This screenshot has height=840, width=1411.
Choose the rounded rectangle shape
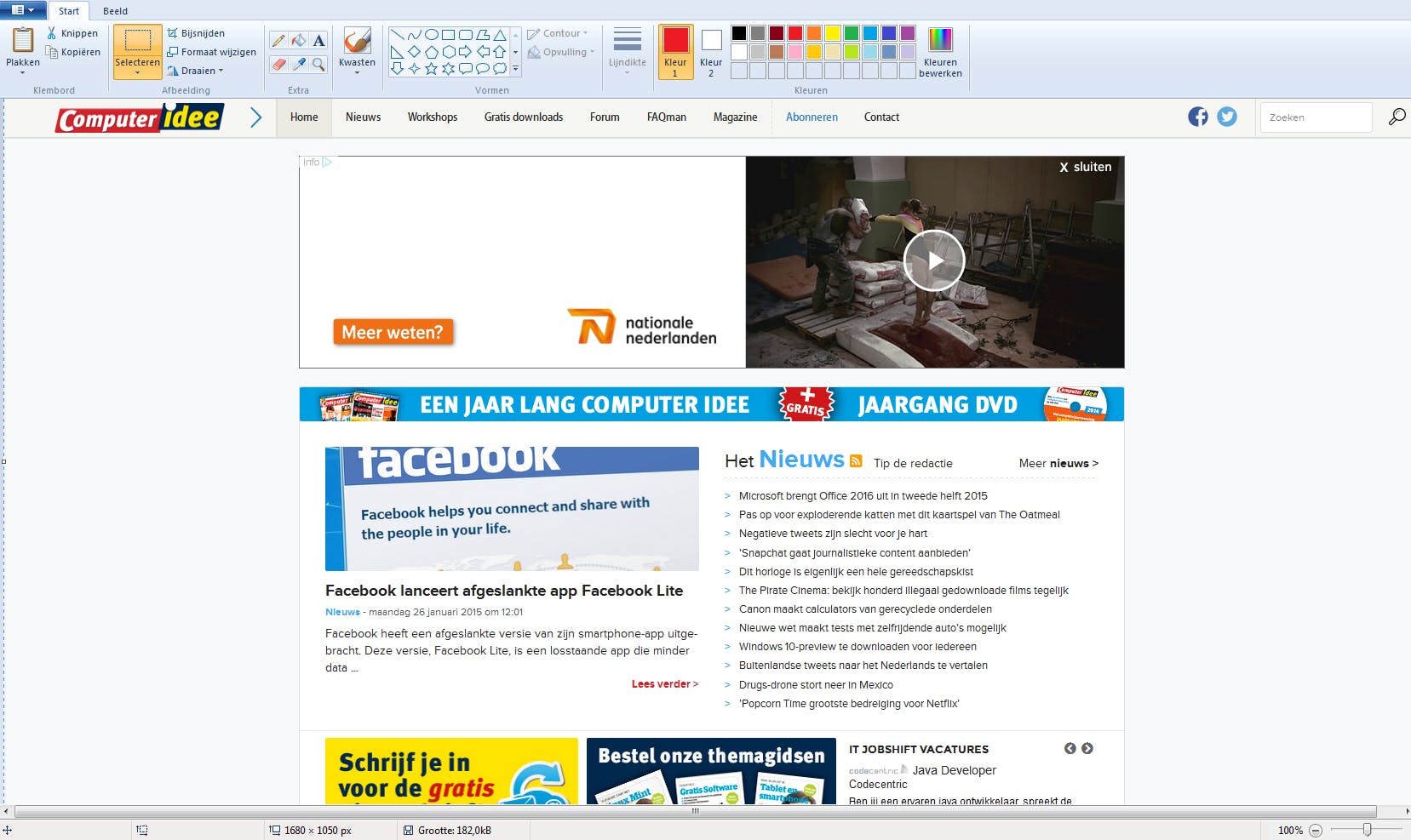466,35
